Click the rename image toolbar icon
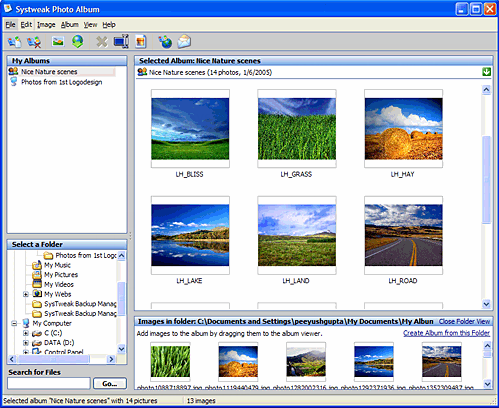Image resolution: width=499 pixels, height=408 pixels. [x=121, y=41]
